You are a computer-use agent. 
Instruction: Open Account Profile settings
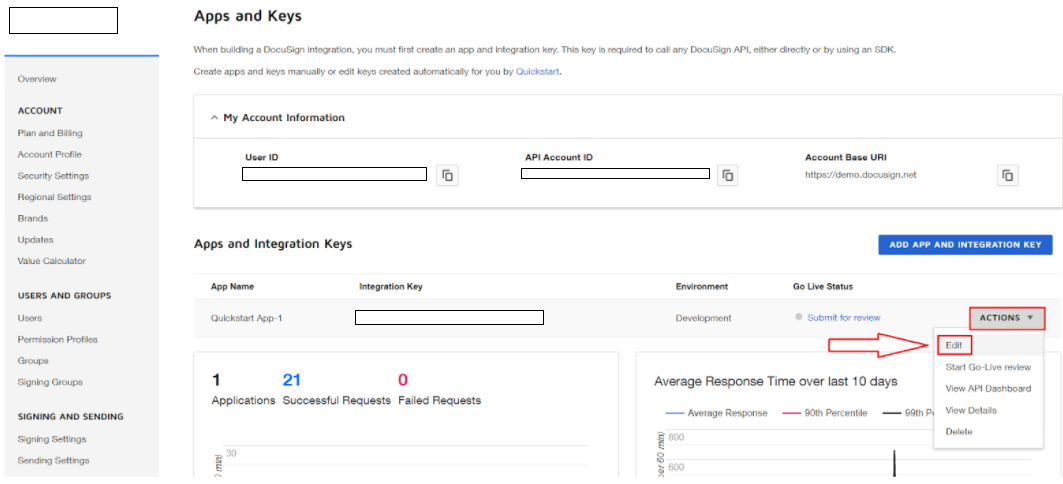[x=49, y=155]
